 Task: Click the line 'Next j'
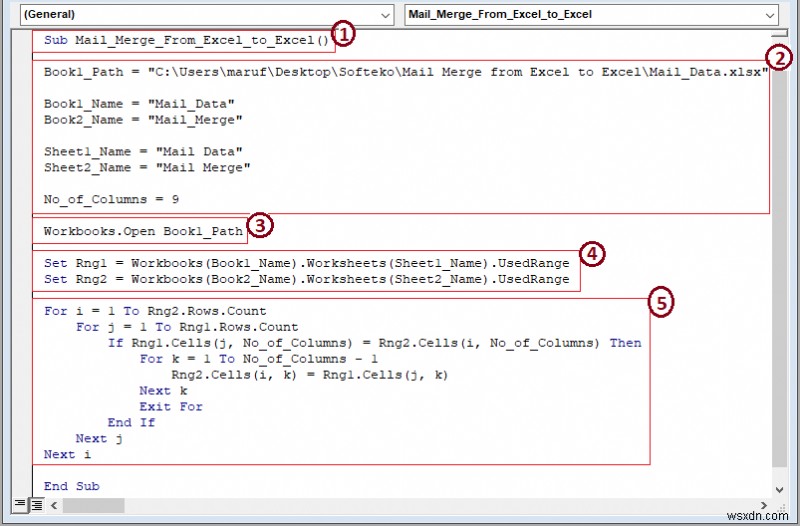coord(99,439)
